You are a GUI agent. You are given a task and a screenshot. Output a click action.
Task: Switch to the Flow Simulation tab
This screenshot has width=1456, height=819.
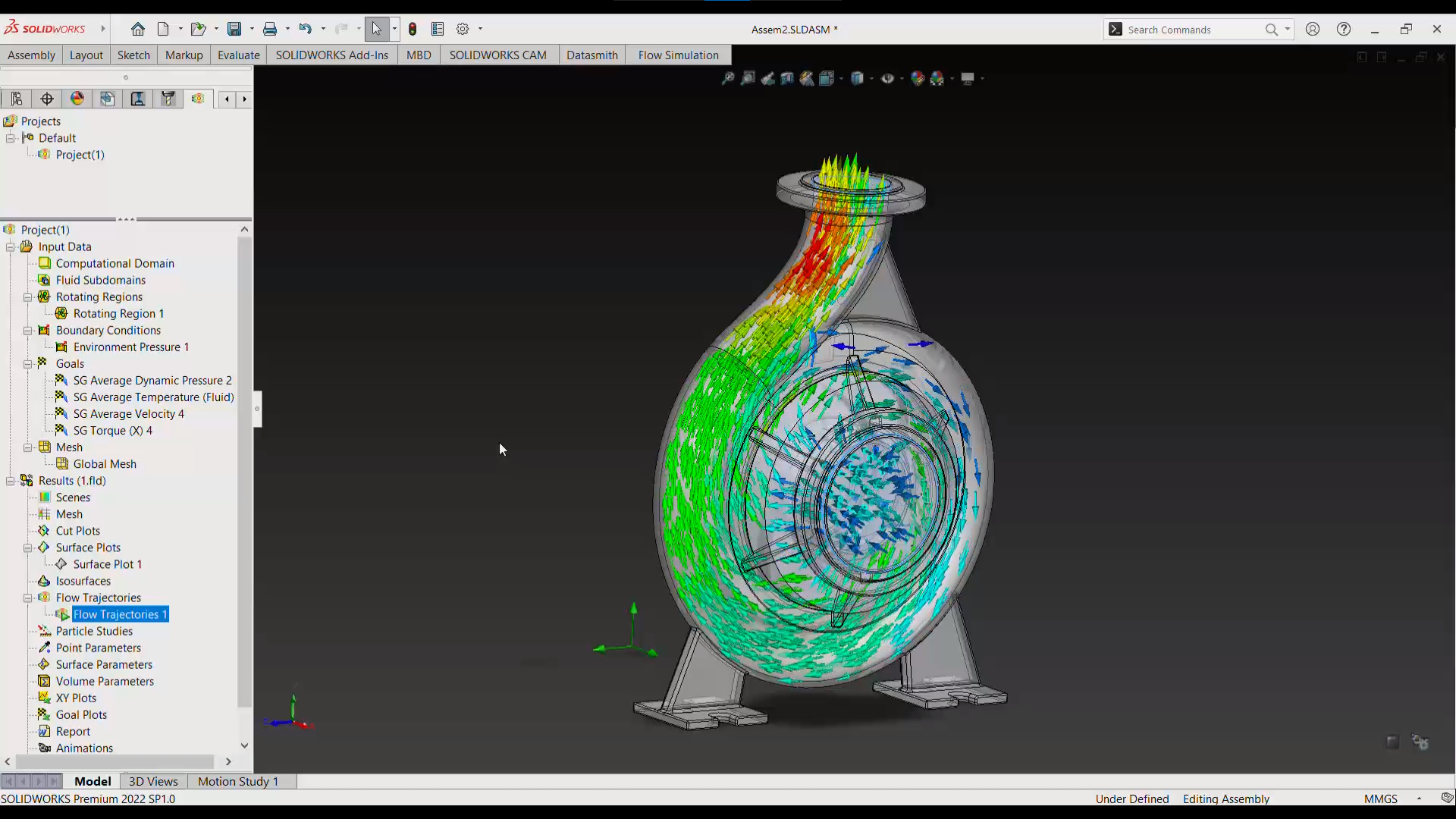678,55
